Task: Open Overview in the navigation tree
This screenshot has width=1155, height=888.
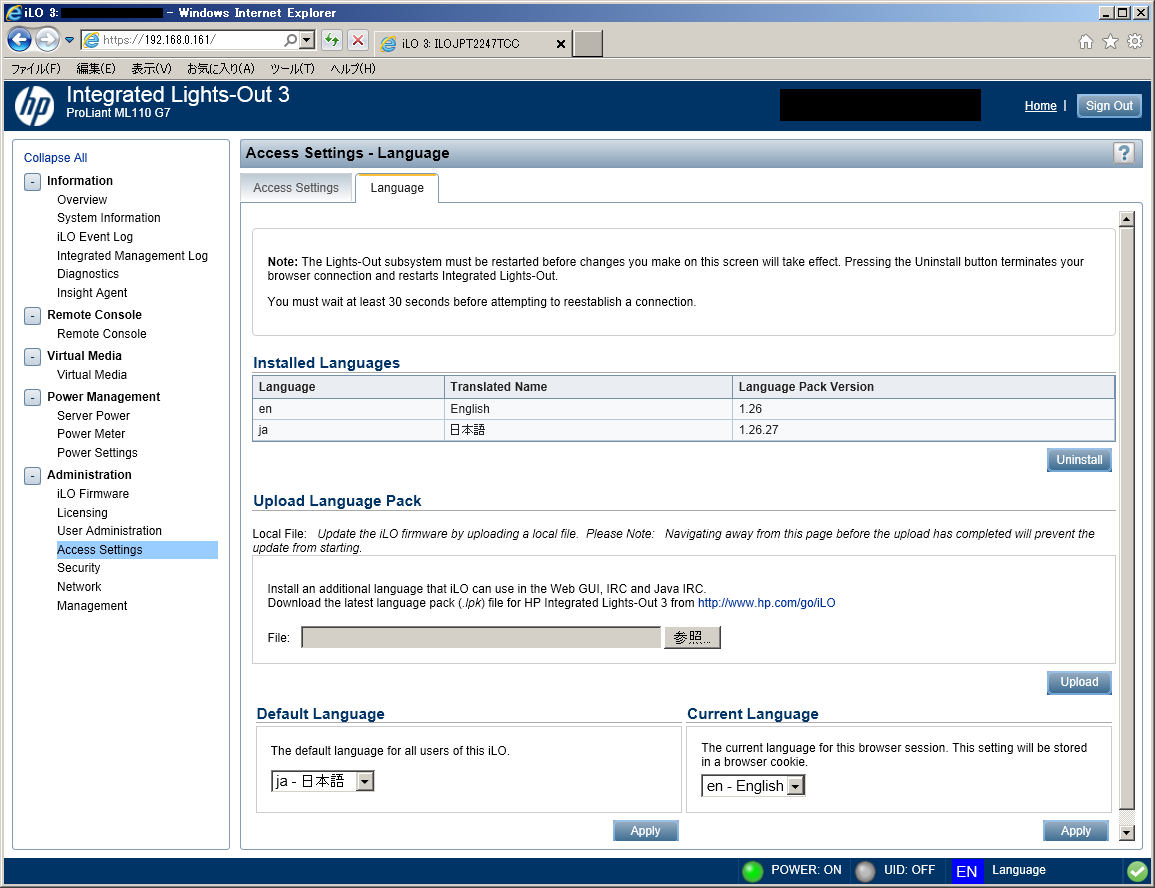Action: coord(82,200)
